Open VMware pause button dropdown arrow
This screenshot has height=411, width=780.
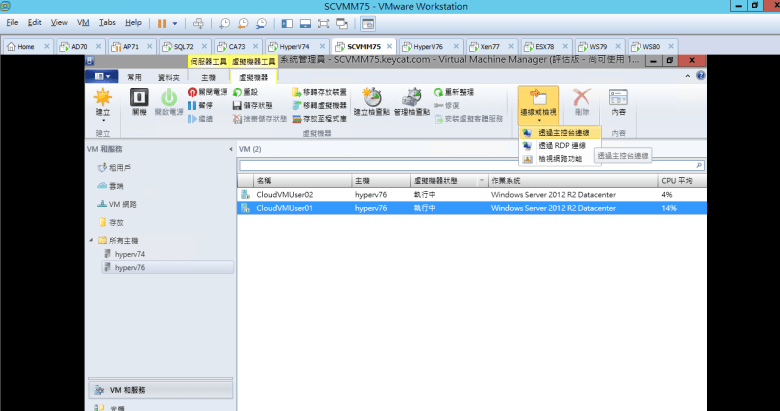(x=176, y=22)
